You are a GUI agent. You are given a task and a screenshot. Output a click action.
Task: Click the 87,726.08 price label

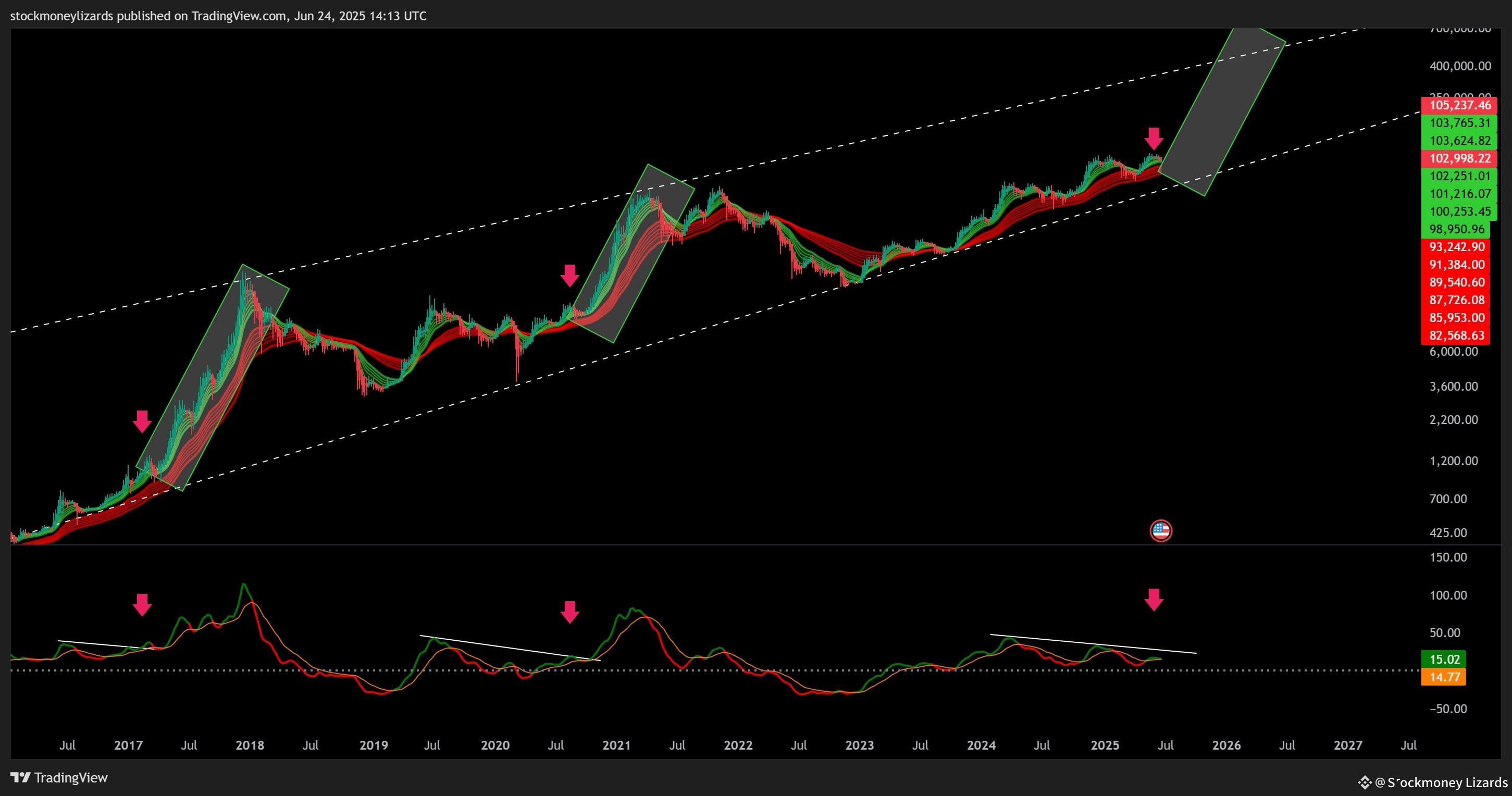1456,300
